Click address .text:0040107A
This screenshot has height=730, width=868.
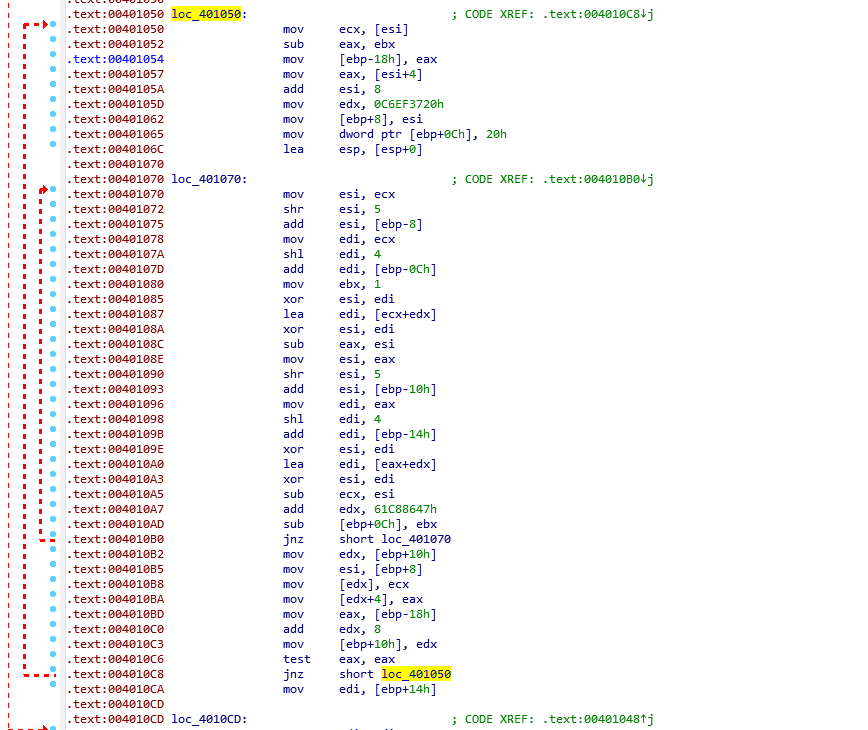[115, 254]
